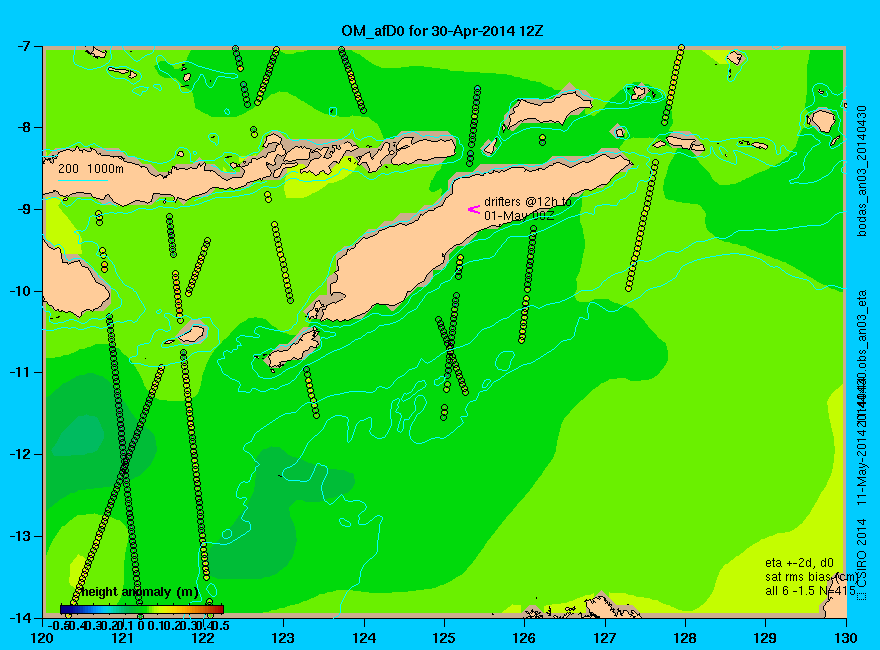Image resolution: width=880 pixels, height=650 pixels.
Task: Click the height anomaly color bar
Action: tap(142, 609)
